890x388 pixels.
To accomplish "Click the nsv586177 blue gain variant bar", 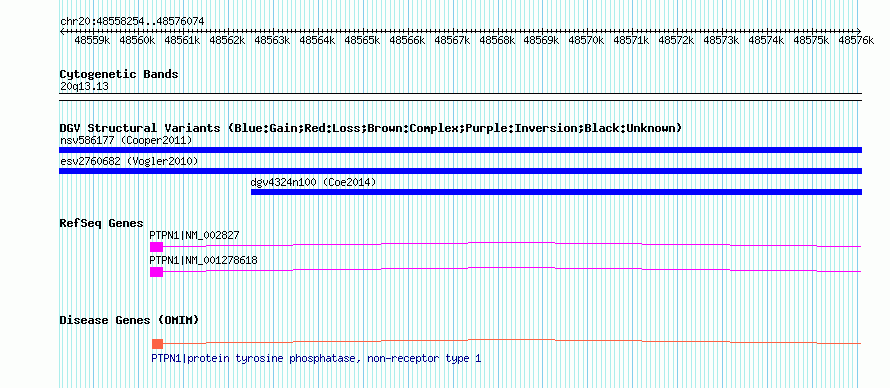I will point(460,150).
